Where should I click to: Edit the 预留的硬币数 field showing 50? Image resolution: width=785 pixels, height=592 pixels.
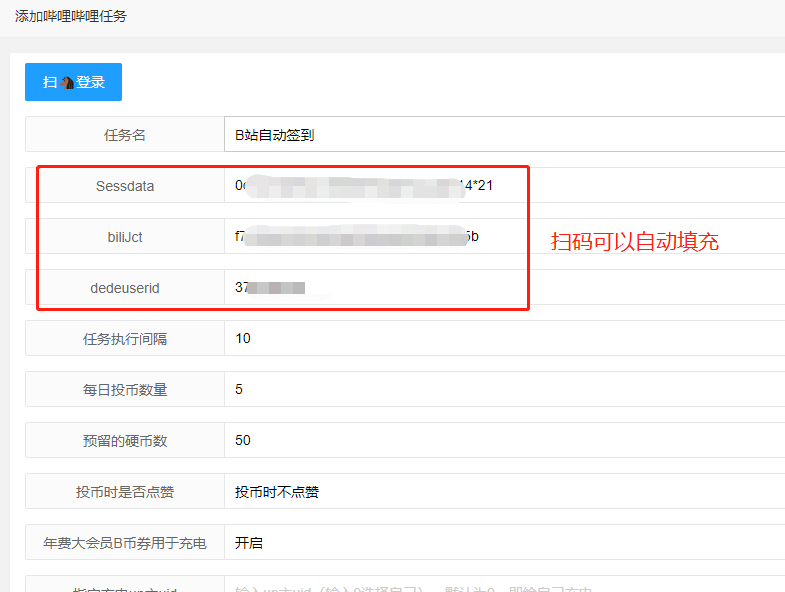pos(505,441)
